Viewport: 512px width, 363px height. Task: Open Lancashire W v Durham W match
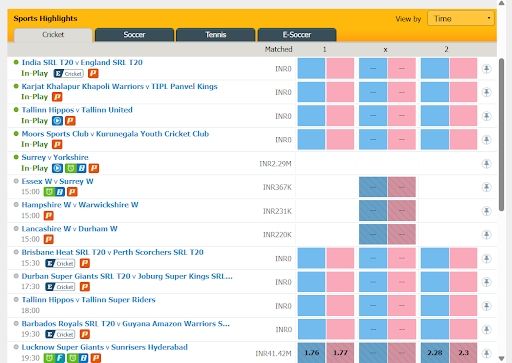(x=69, y=229)
